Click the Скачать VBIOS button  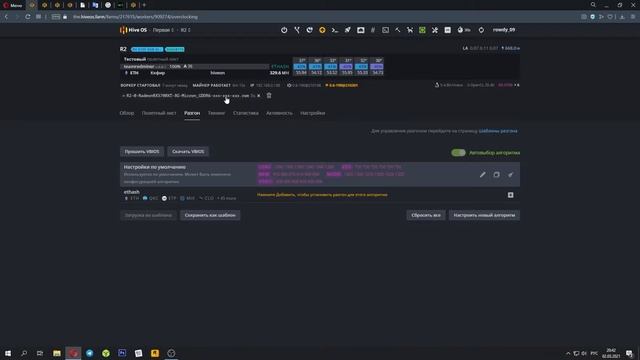tap(188, 151)
